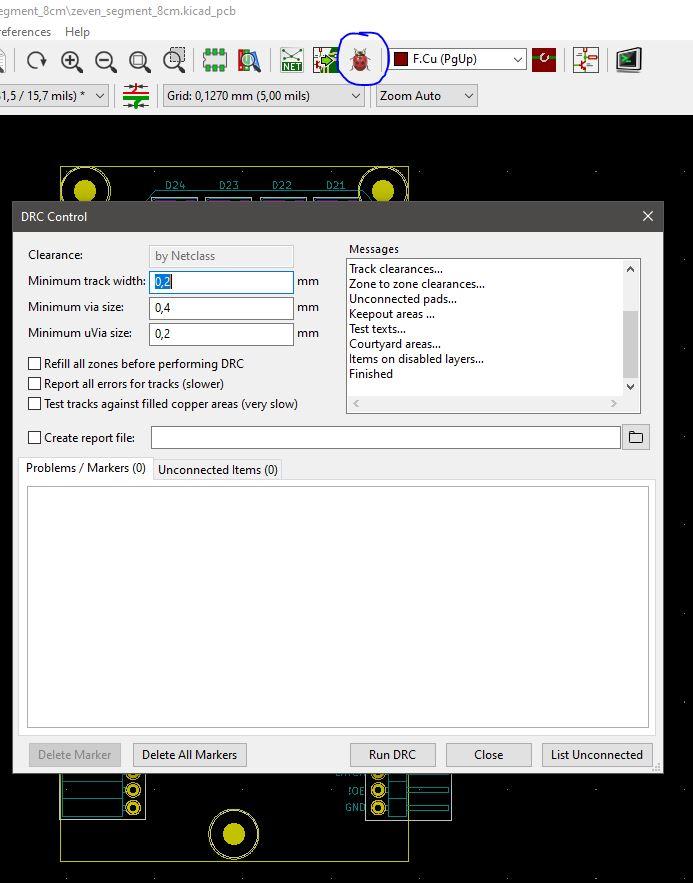Click 'Track clearances...' message line
Screen dimensions: 693x883
pyautogui.click(x=396, y=269)
